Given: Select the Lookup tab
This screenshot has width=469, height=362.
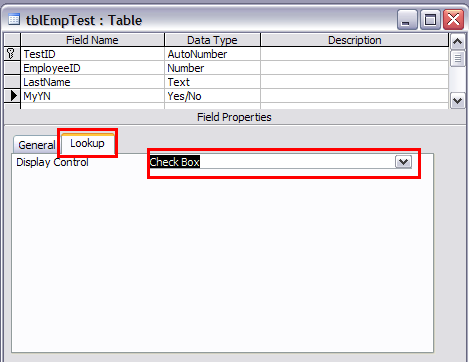Looking at the screenshot, I should pyautogui.click(x=87, y=143).
